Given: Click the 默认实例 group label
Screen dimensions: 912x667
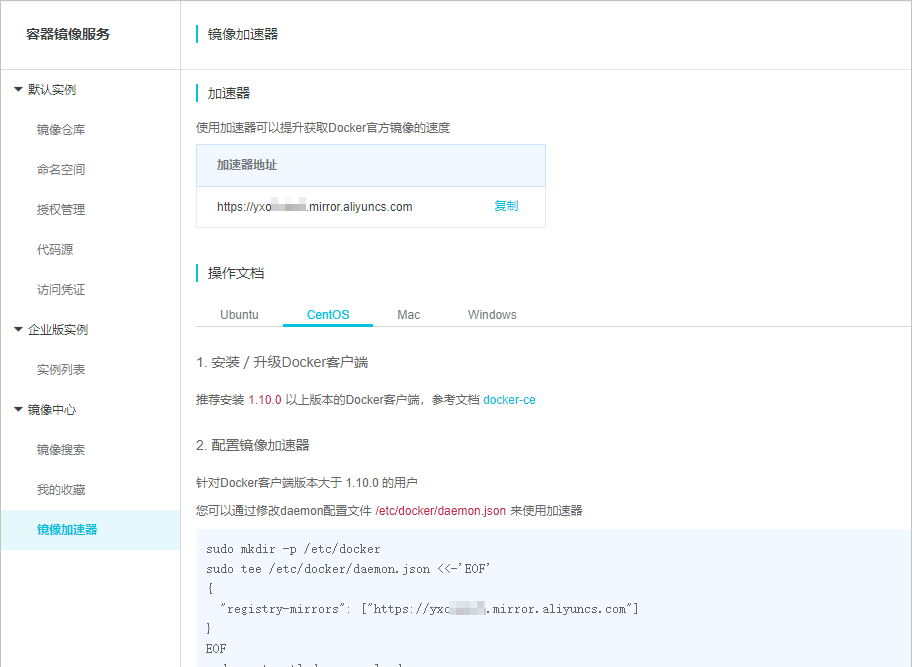Looking at the screenshot, I should 52,90.
